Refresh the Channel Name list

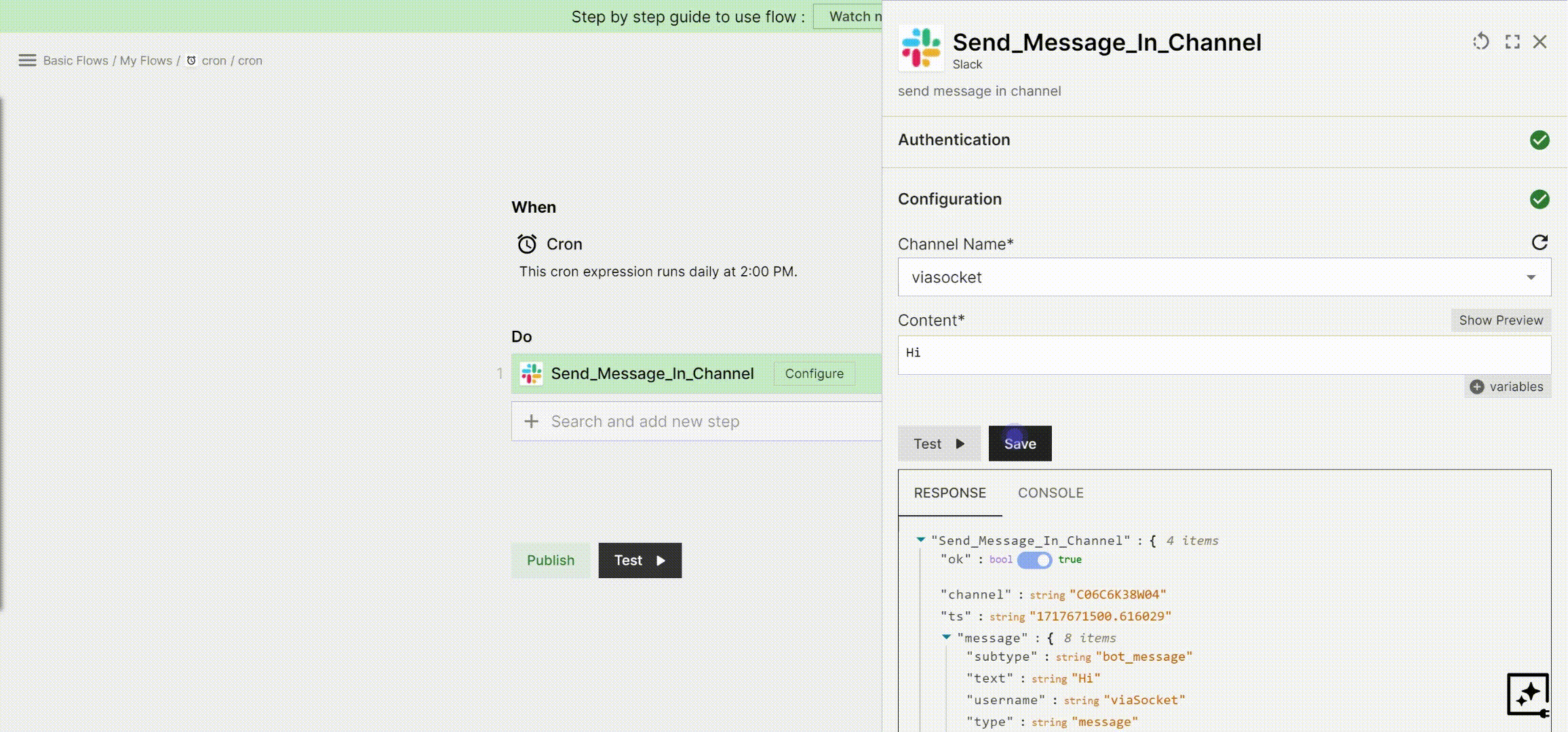(1540, 243)
